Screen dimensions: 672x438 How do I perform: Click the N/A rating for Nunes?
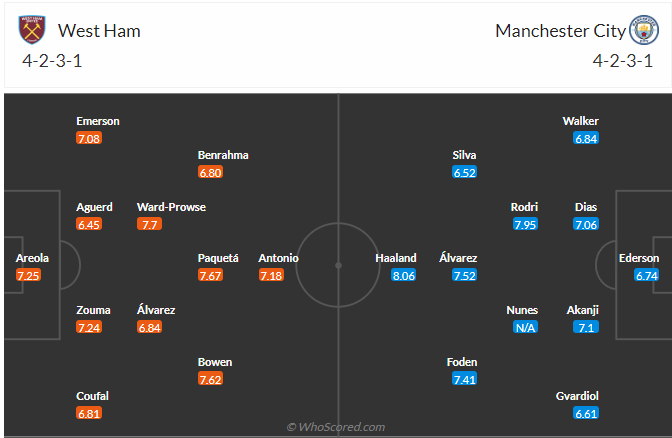click(x=525, y=327)
